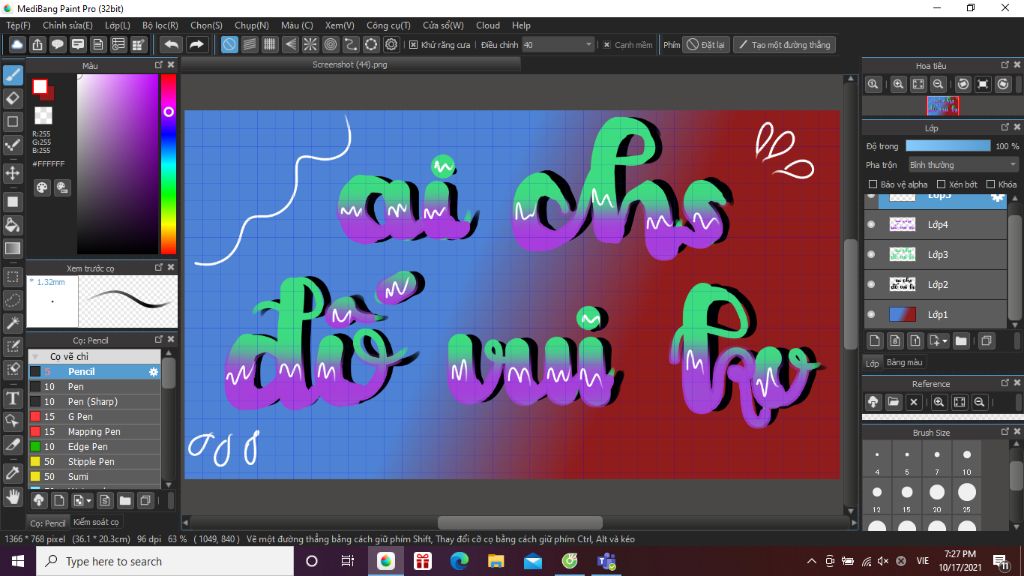Viewport: 1024px width, 576px height.
Task: Select the Move tool
Action: 13,173
